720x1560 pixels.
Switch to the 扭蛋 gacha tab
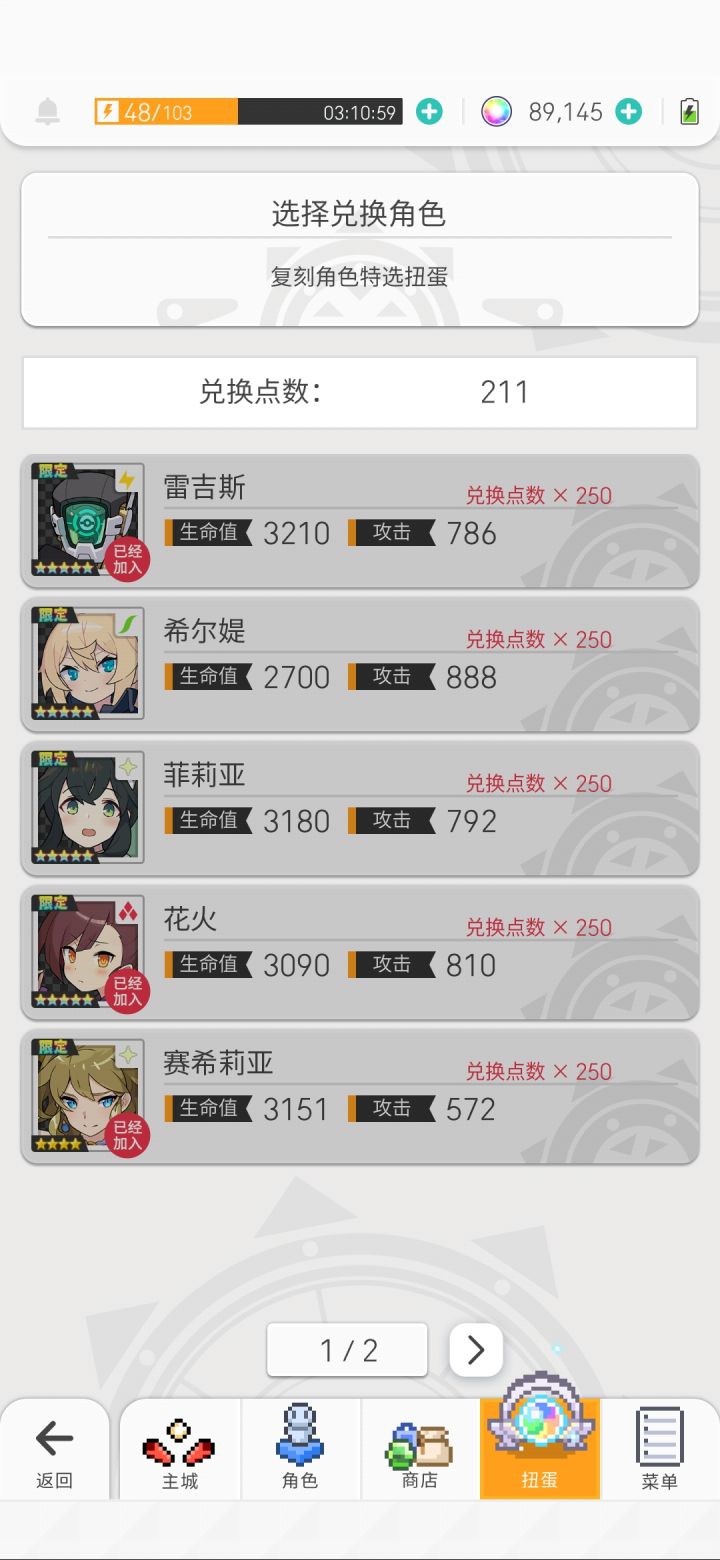(x=540, y=1440)
